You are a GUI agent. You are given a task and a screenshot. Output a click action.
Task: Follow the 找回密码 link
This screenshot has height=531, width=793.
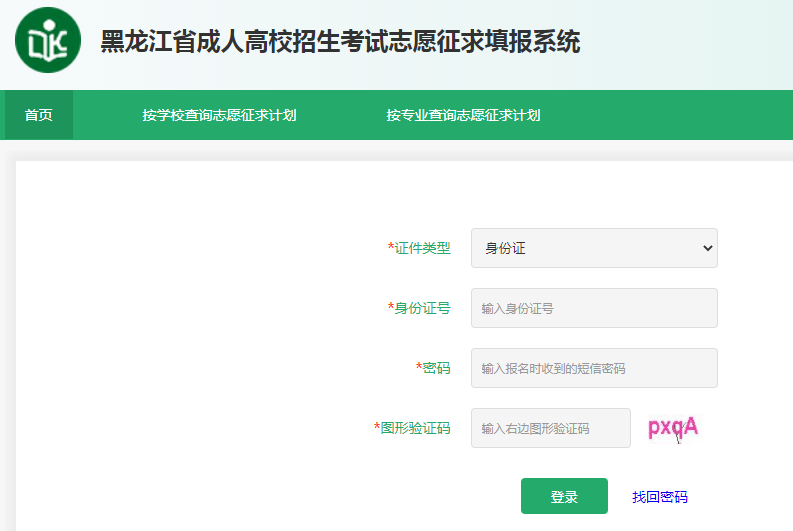[x=659, y=497]
